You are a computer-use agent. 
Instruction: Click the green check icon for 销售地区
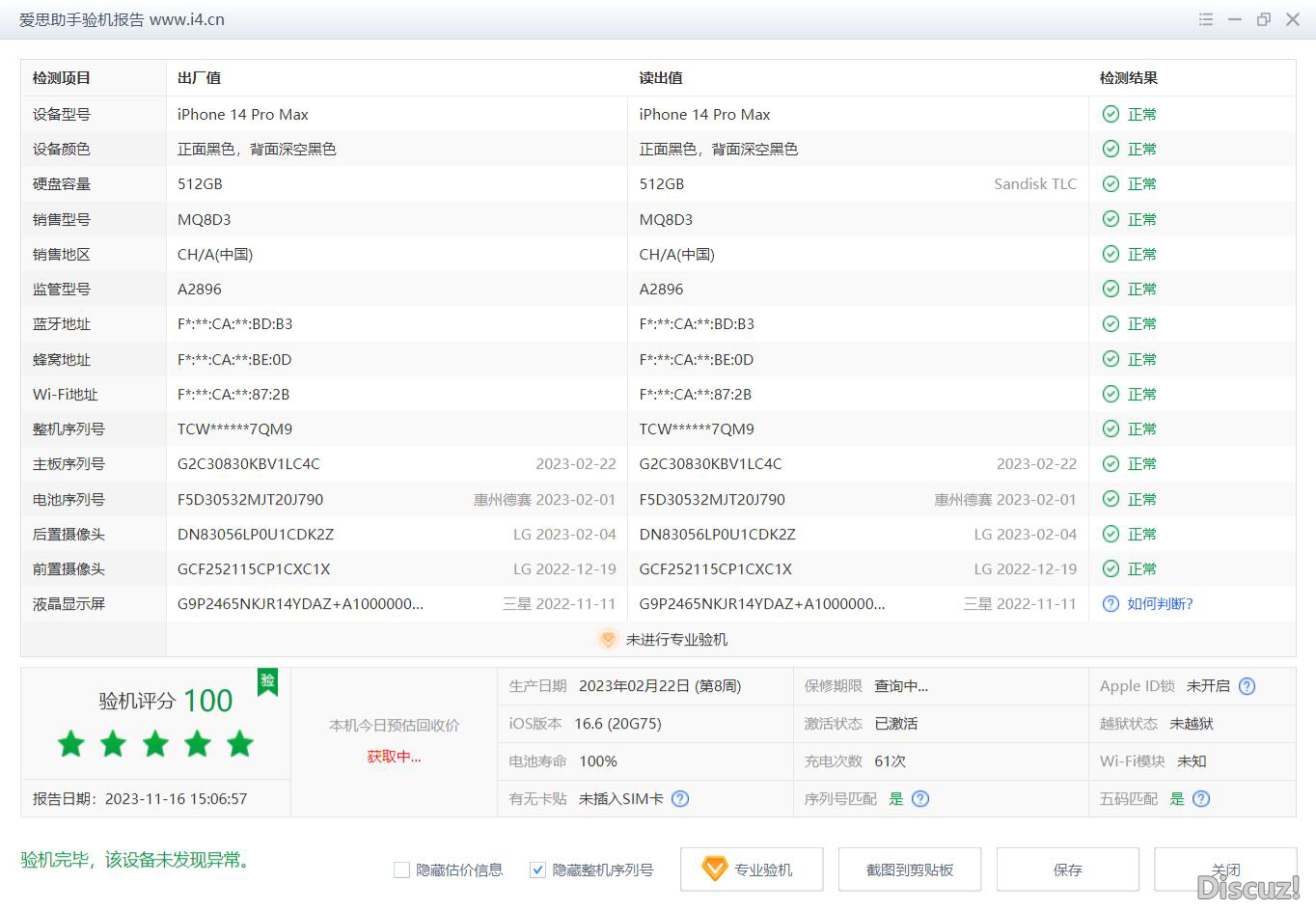(x=1110, y=254)
